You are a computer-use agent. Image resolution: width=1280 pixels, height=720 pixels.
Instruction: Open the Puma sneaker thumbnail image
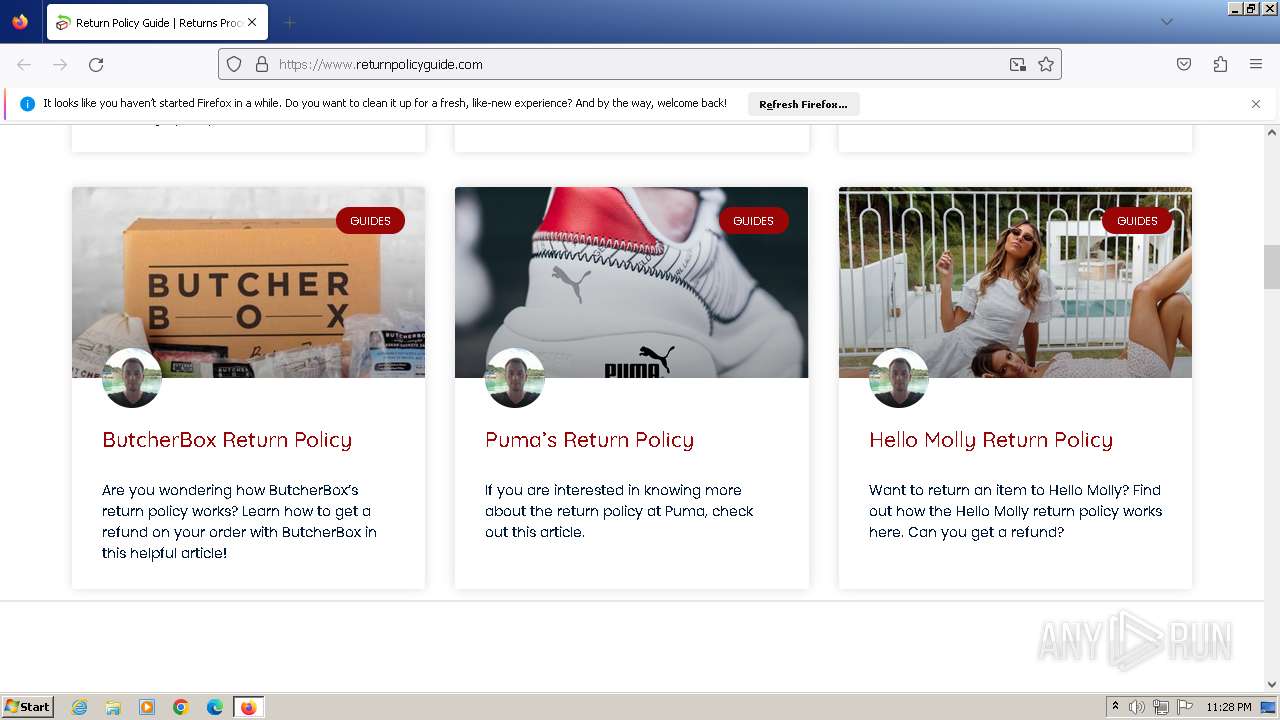(x=631, y=282)
